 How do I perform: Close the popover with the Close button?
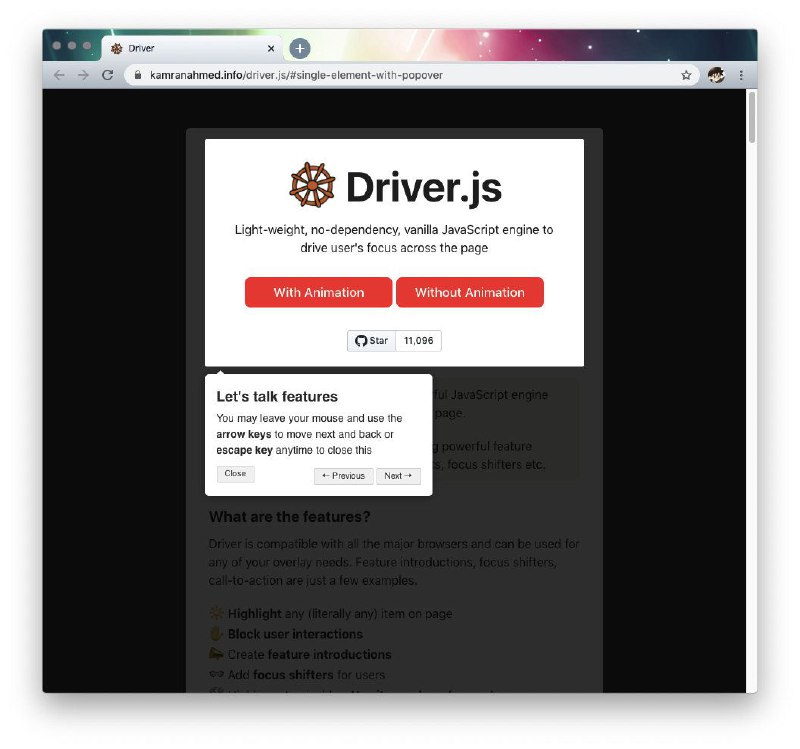tap(235, 473)
